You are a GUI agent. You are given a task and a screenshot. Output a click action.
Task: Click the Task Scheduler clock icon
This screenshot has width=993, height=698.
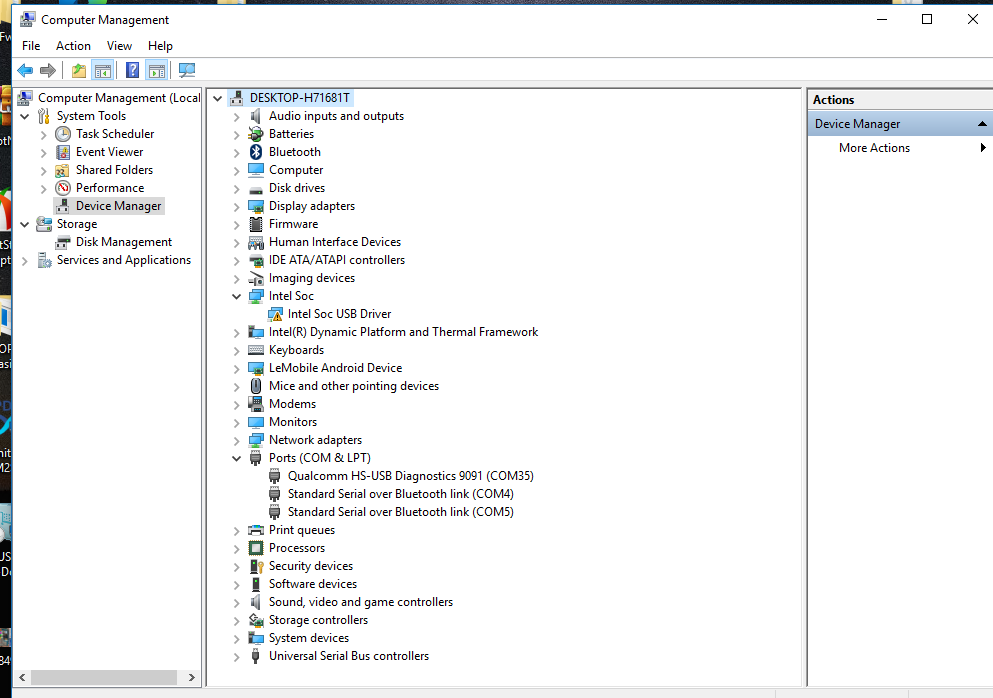(63, 134)
